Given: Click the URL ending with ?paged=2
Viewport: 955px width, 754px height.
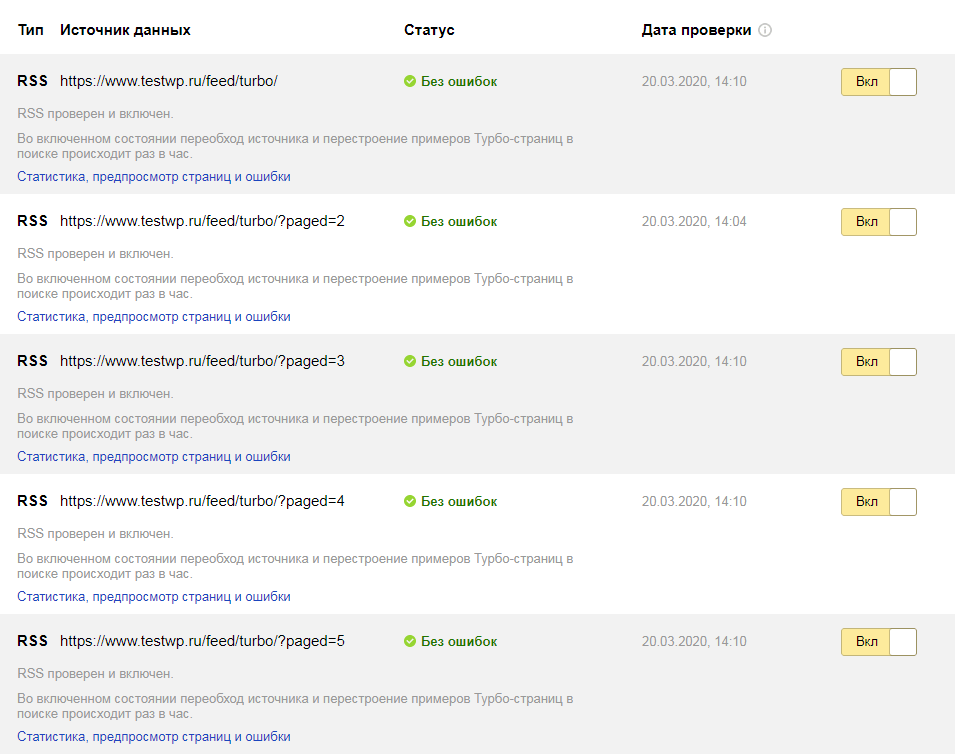Looking at the screenshot, I should (x=202, y=221).
